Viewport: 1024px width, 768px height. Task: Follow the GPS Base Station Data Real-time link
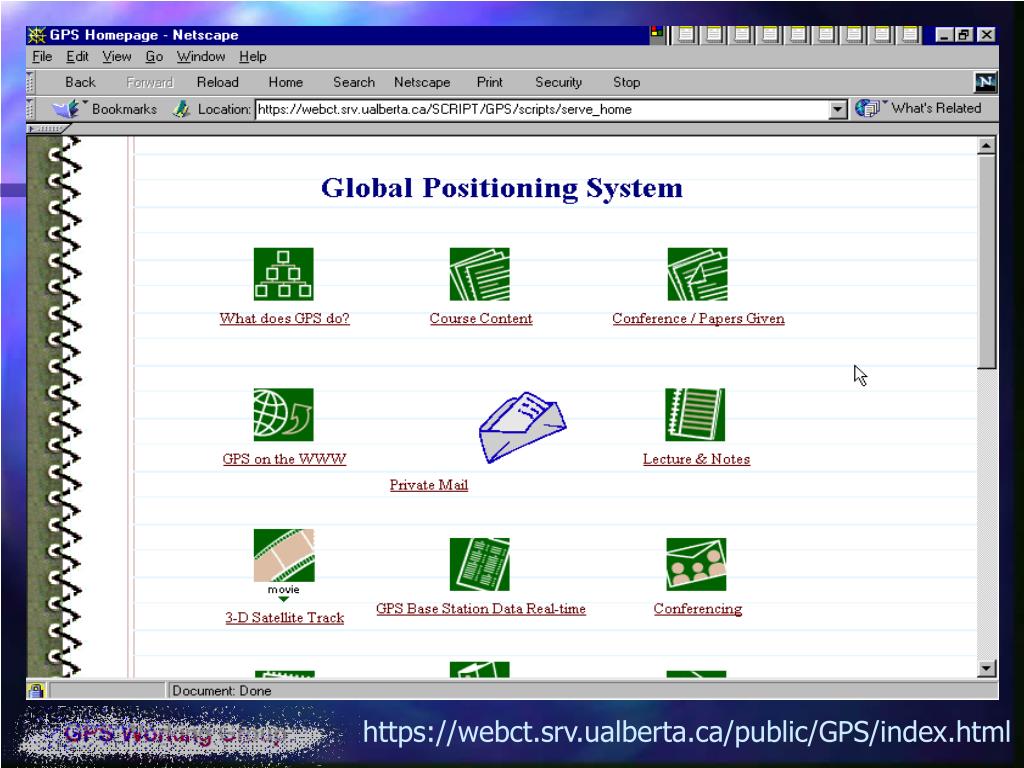(x=481, y=608)
